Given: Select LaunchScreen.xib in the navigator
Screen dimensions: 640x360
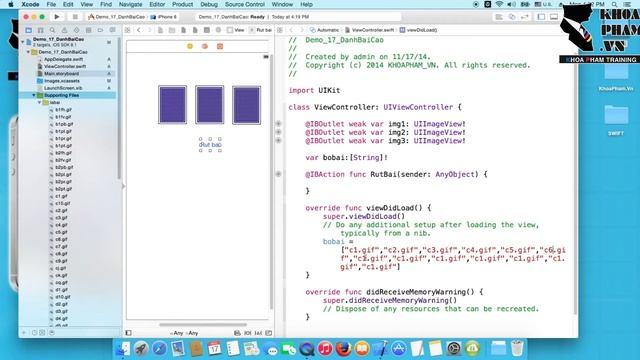Looking at the screenshot, I should [63, 88].
